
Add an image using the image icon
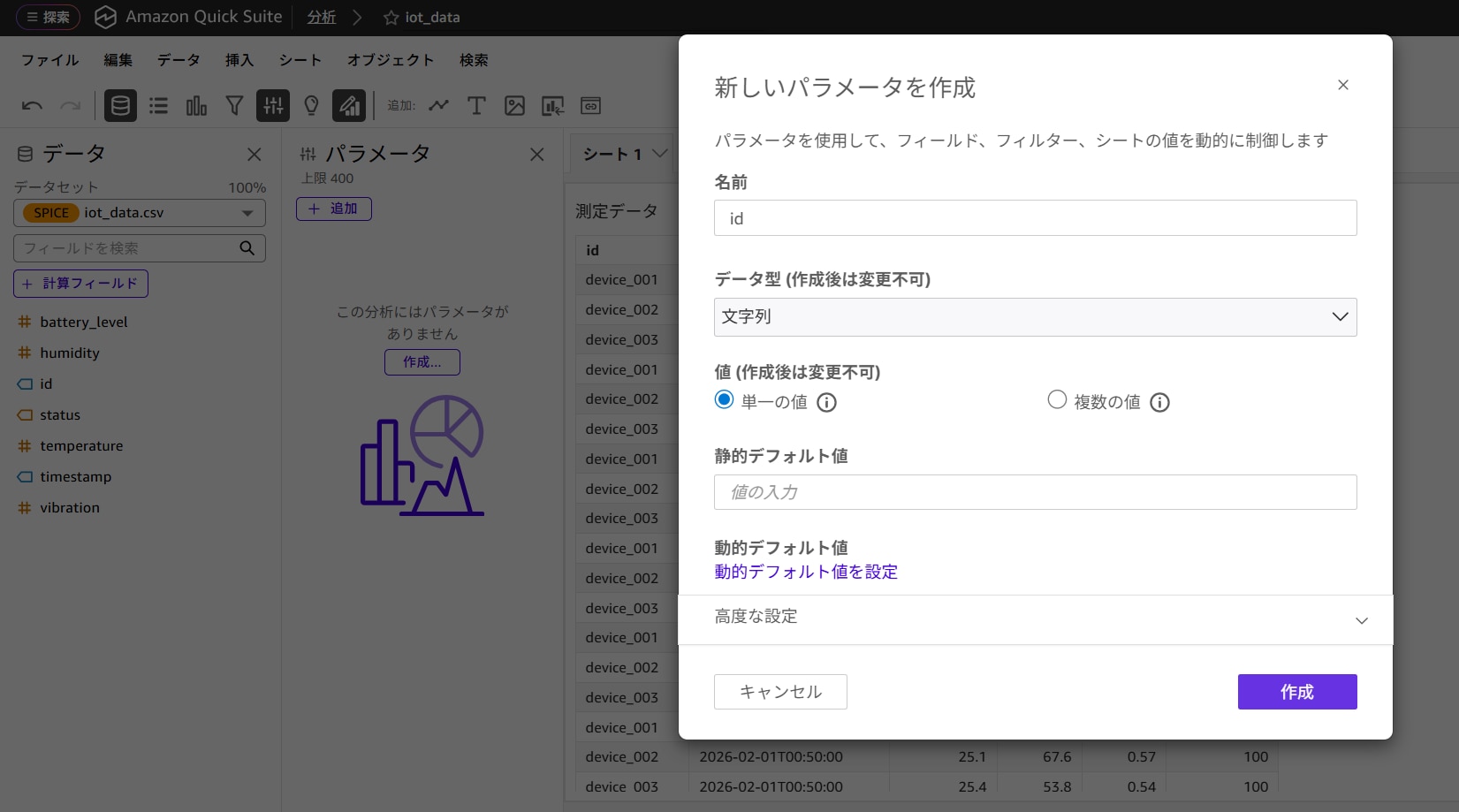point(514,105)
